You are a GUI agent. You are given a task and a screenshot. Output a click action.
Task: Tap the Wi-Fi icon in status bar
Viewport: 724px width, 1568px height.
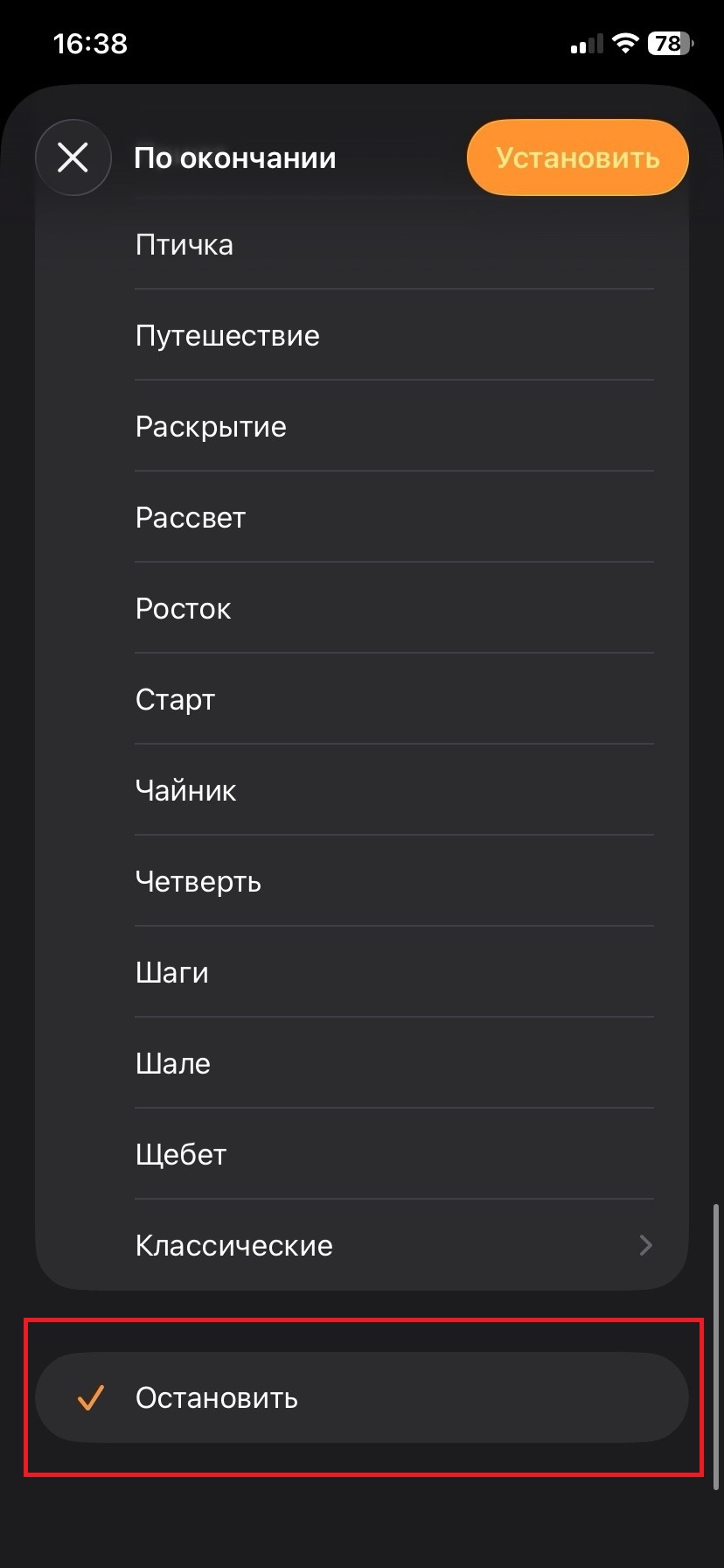click(x=625, y=43)
